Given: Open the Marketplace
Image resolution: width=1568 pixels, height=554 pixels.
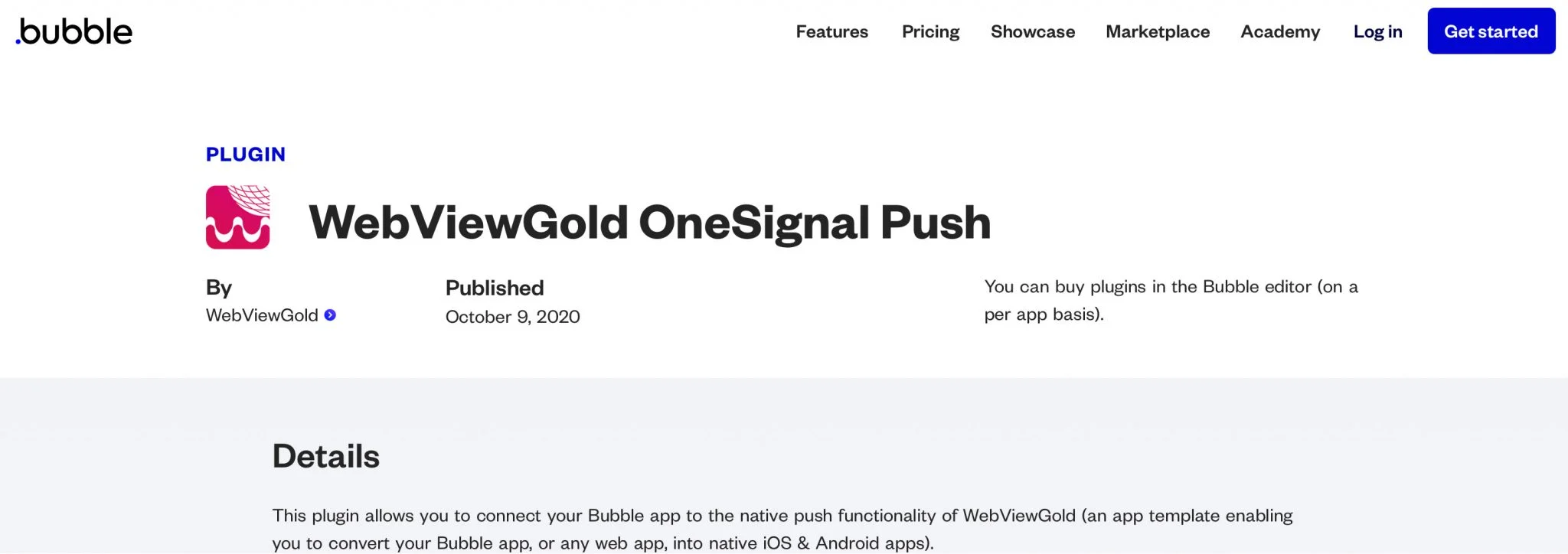Looking at the screenshot, I should click(x=1157, y=31).
